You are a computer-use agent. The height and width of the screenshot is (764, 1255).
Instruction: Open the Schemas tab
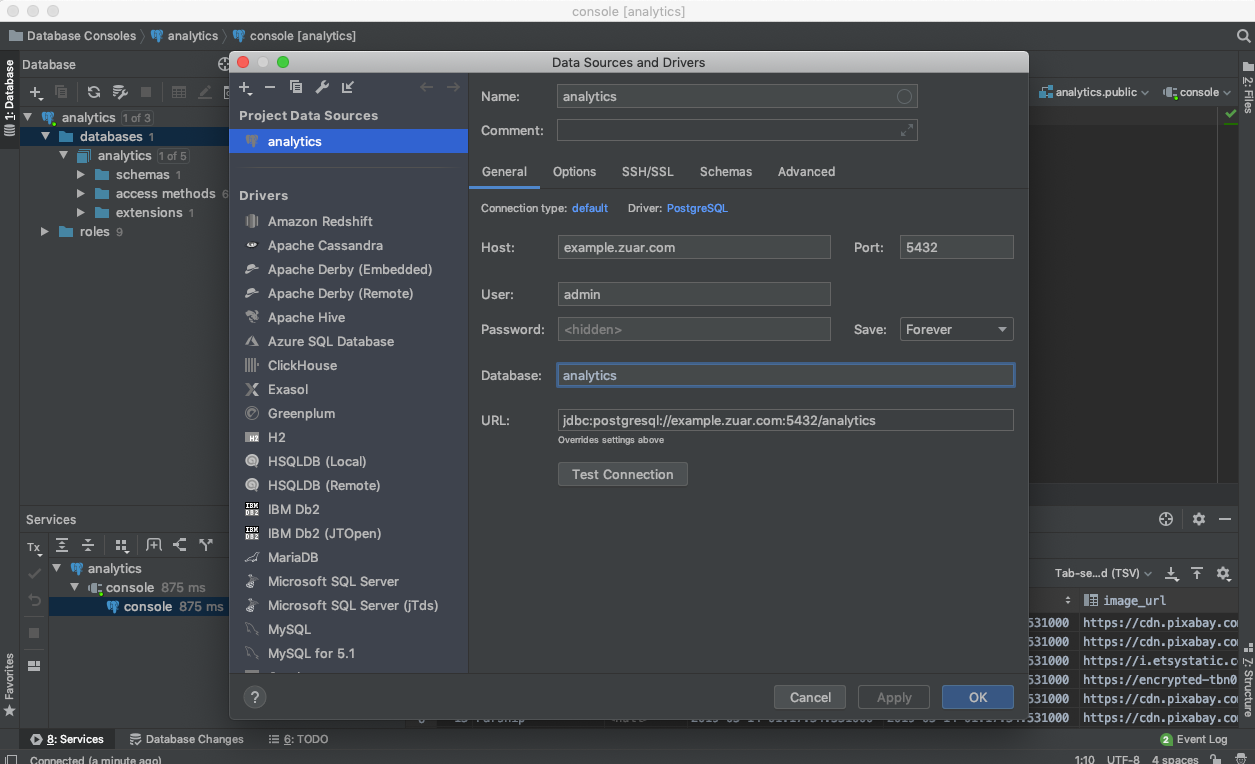(725, 172)
